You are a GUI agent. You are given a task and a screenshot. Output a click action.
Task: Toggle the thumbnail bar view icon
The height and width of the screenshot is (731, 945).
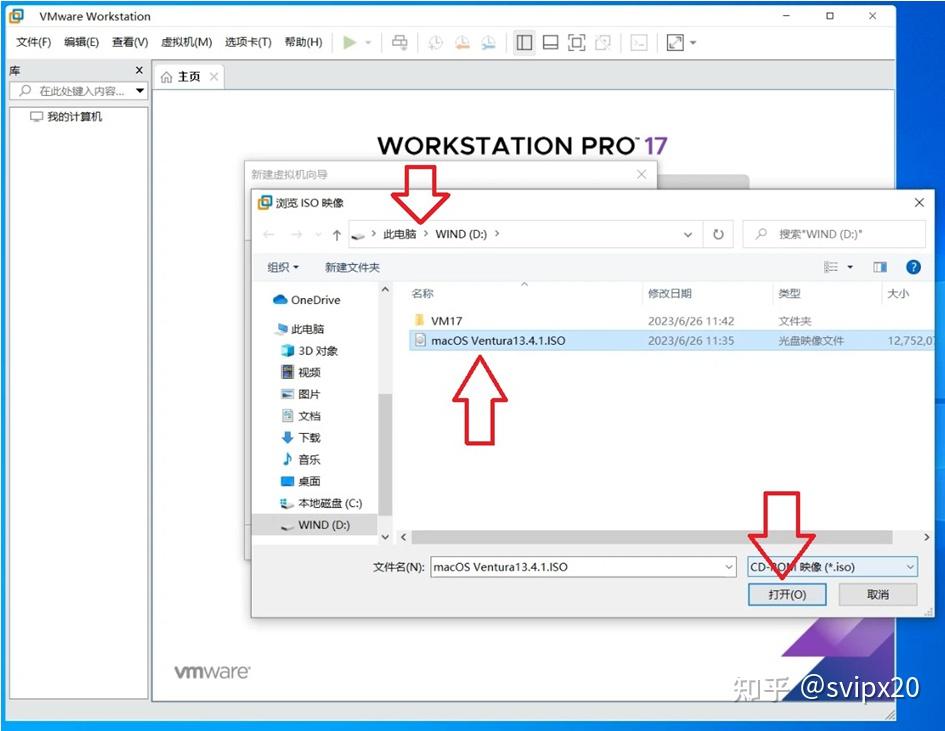[550, 42]
